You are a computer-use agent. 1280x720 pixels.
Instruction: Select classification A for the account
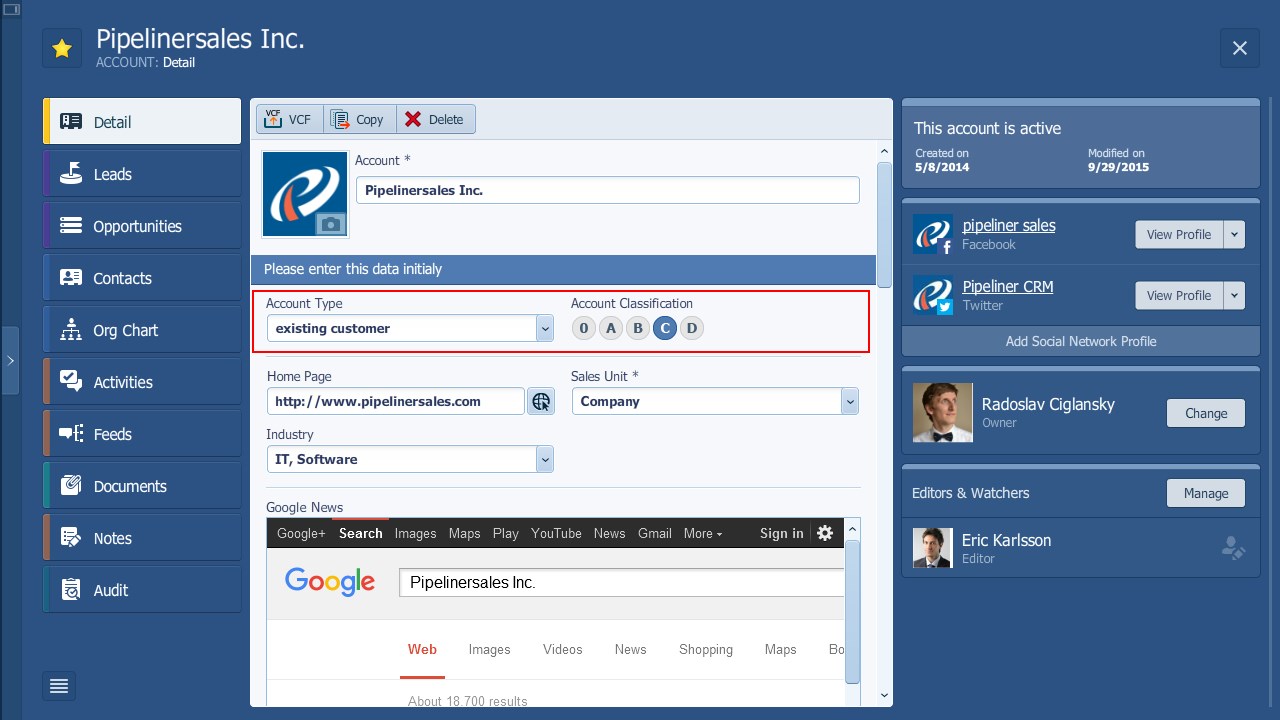610,327
